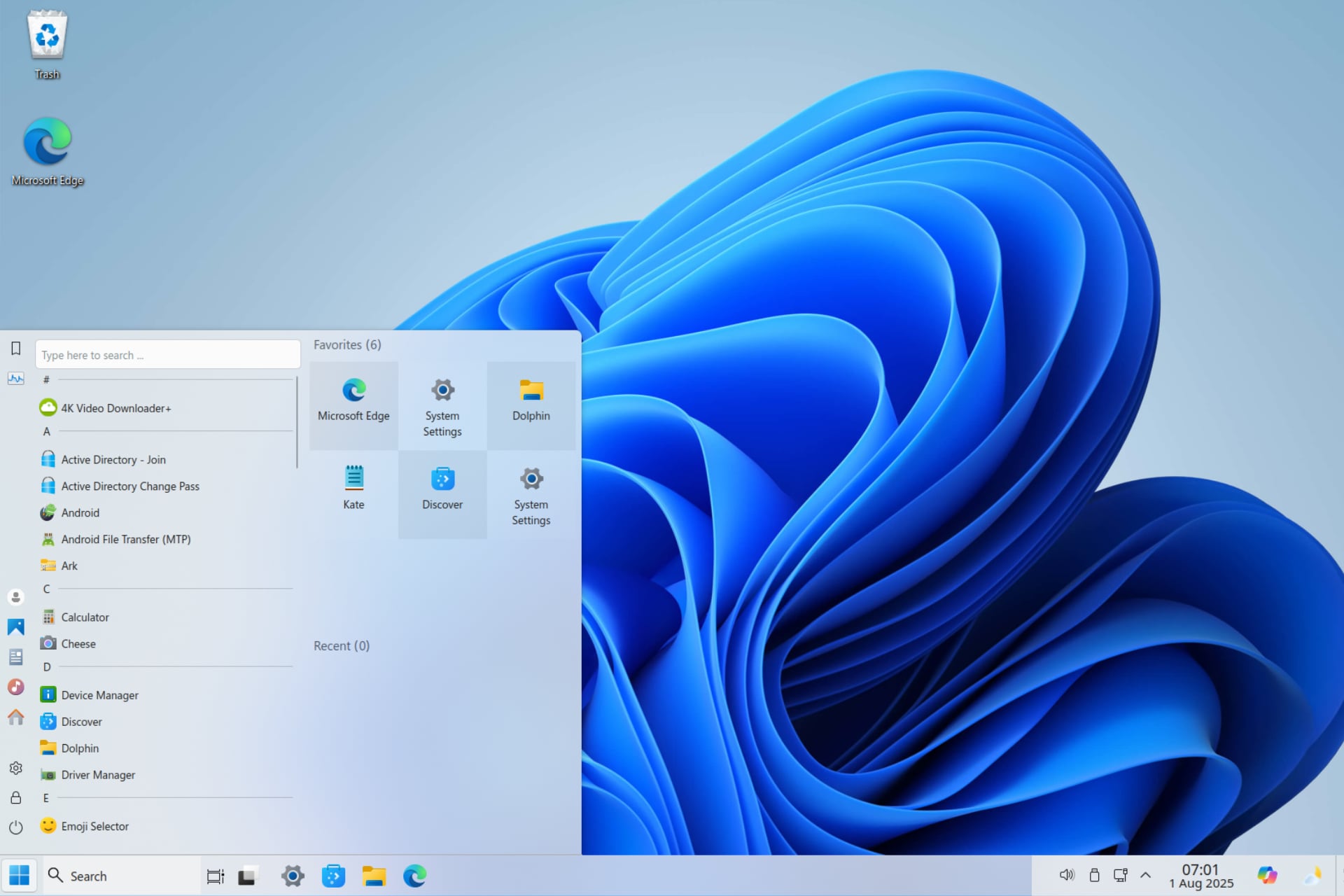Viewport: 1344px width, 896px height.
Task: Open Device Manager from the app list
Action: 99,695
